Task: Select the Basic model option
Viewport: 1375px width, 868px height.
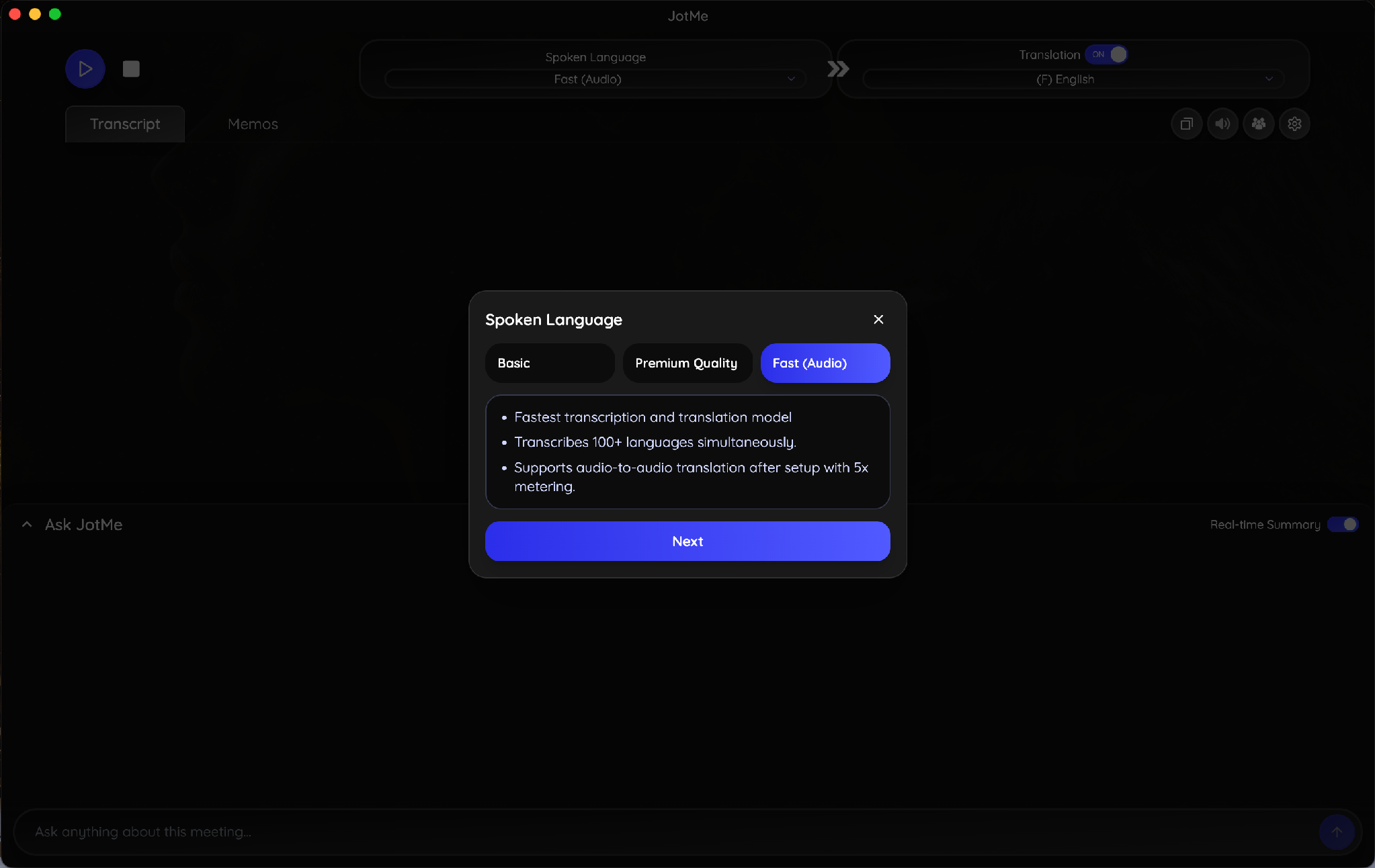Action: click(x=550, y=363)
